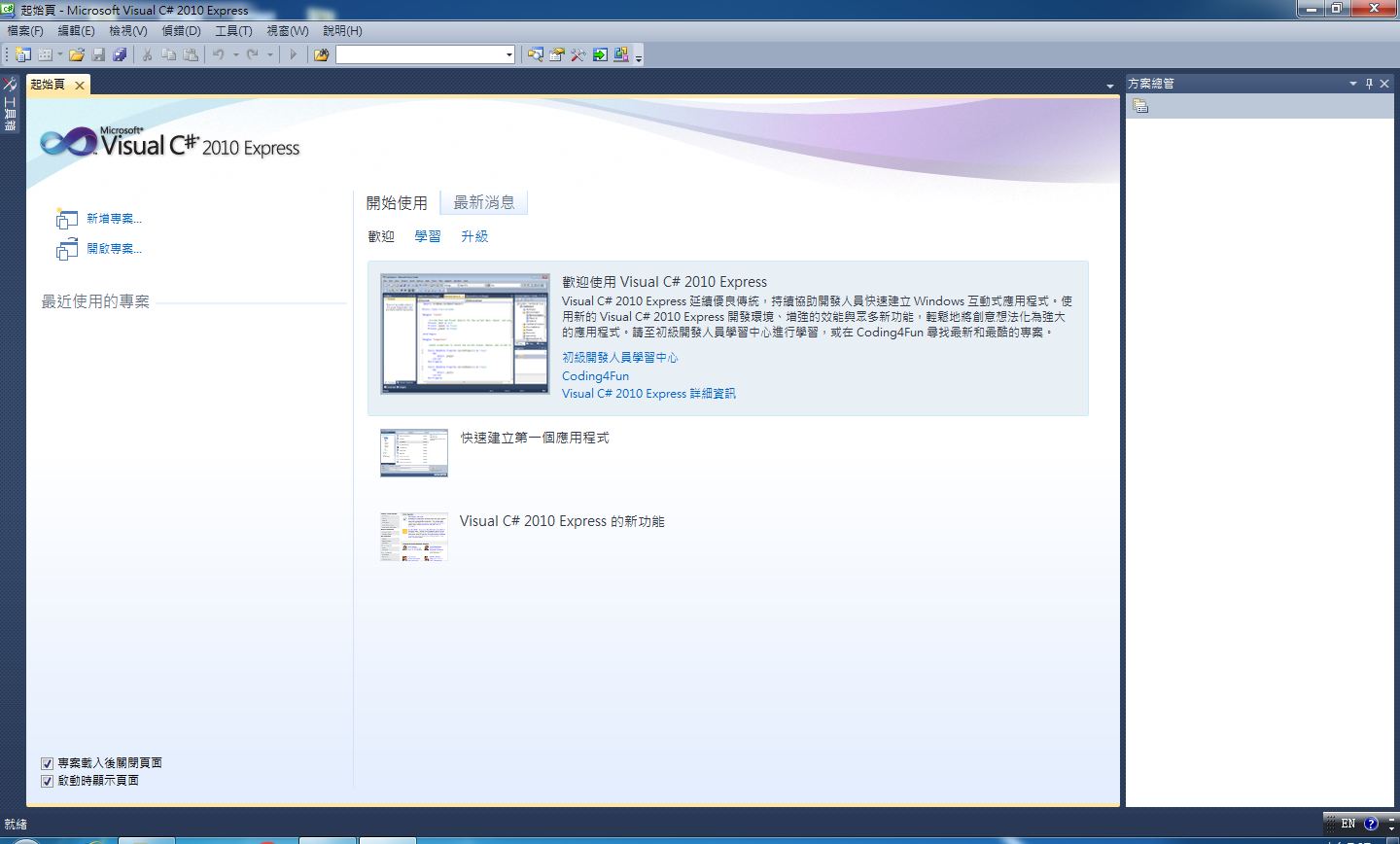Click Visual C# 2010 Express 的新功能 thumbnail
This screenshot has height=844, width=1400.
pos(414,537)
